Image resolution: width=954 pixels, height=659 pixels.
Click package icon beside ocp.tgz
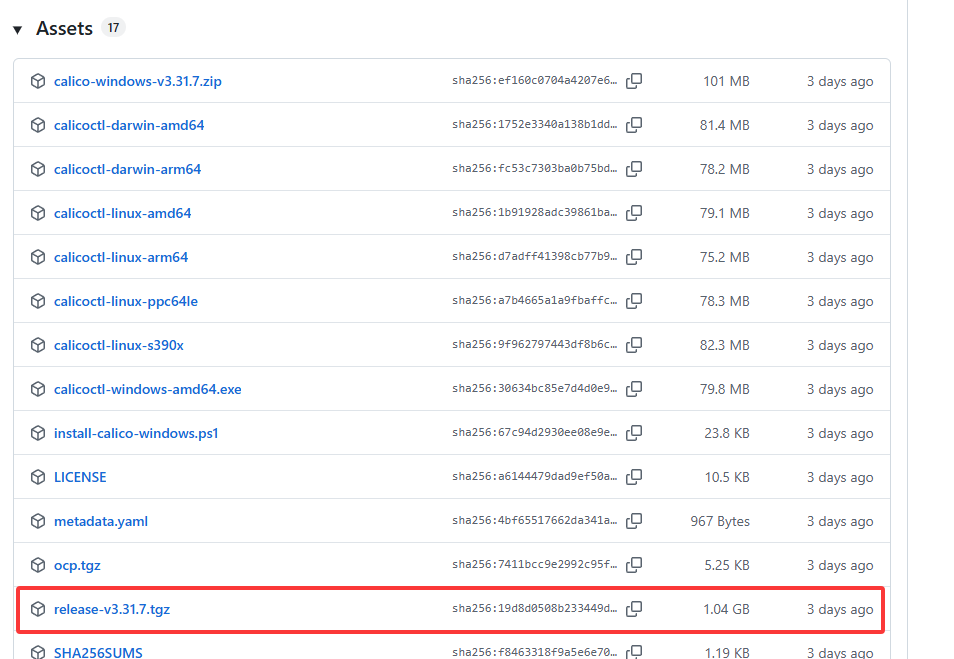[38, 565]
